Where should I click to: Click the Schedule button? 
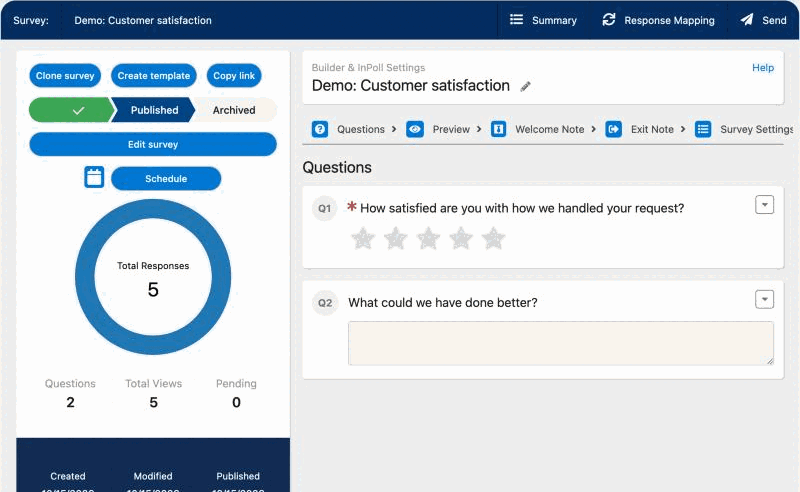(x=166, y=179)
